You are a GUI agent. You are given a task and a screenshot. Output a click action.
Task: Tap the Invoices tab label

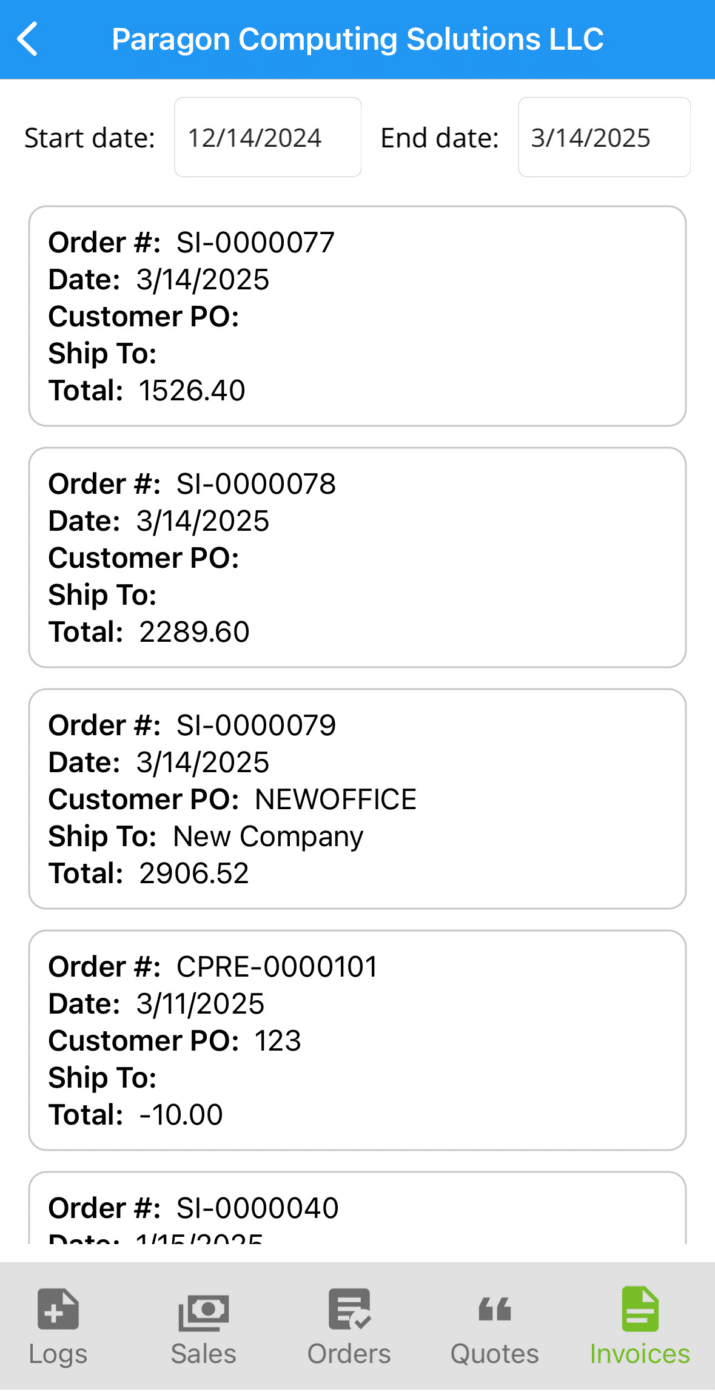click(640, 1354)
